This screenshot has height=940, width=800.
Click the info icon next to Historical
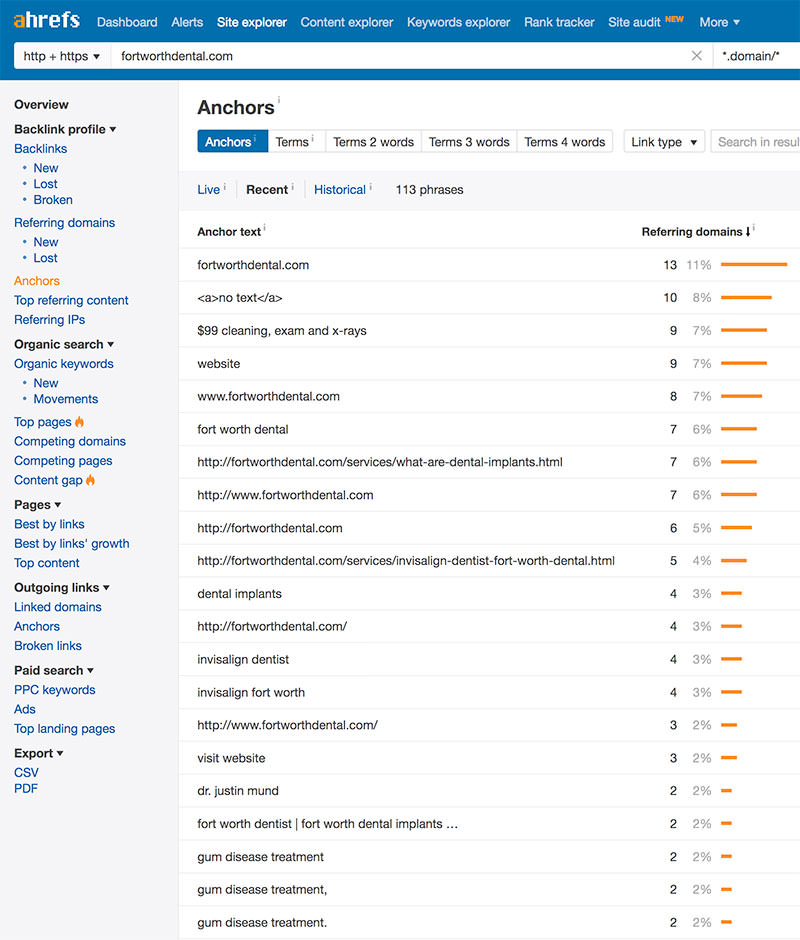coord(371,186)
